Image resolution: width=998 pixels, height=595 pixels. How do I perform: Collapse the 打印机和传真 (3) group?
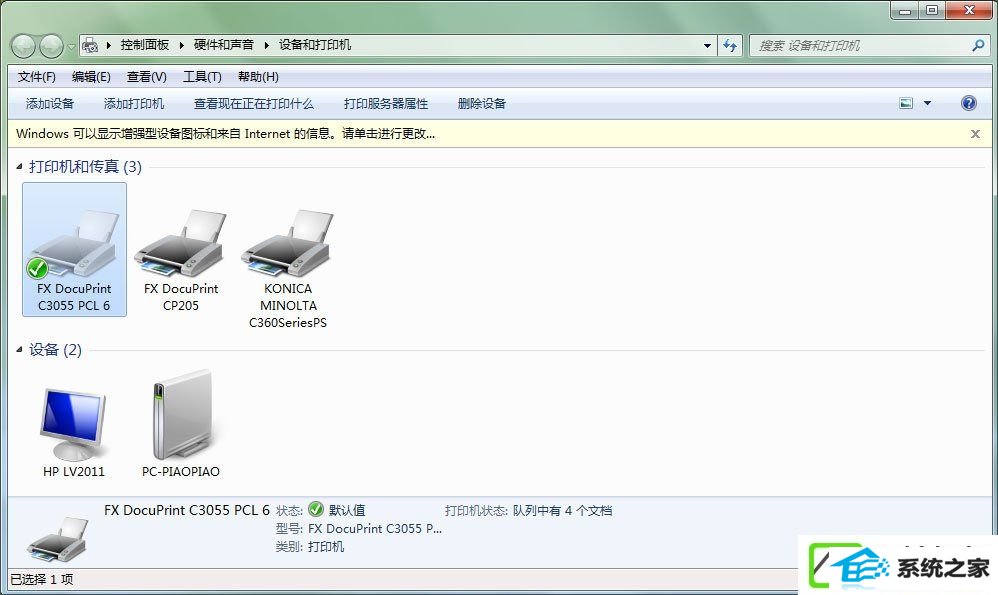tap(19, 167)
